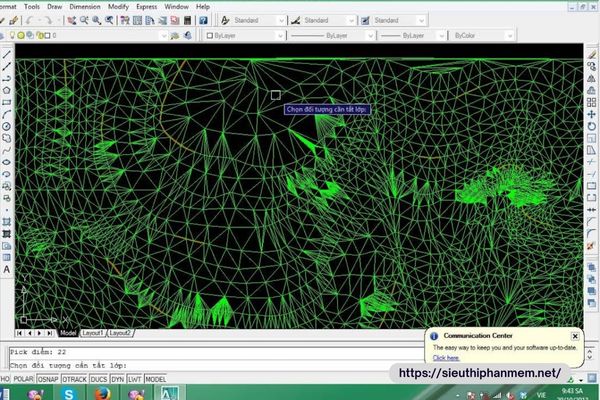This screenshot has height=400, width=600.
Task: Click the Zoom Realtime icon
Action: tap(84, 20)
